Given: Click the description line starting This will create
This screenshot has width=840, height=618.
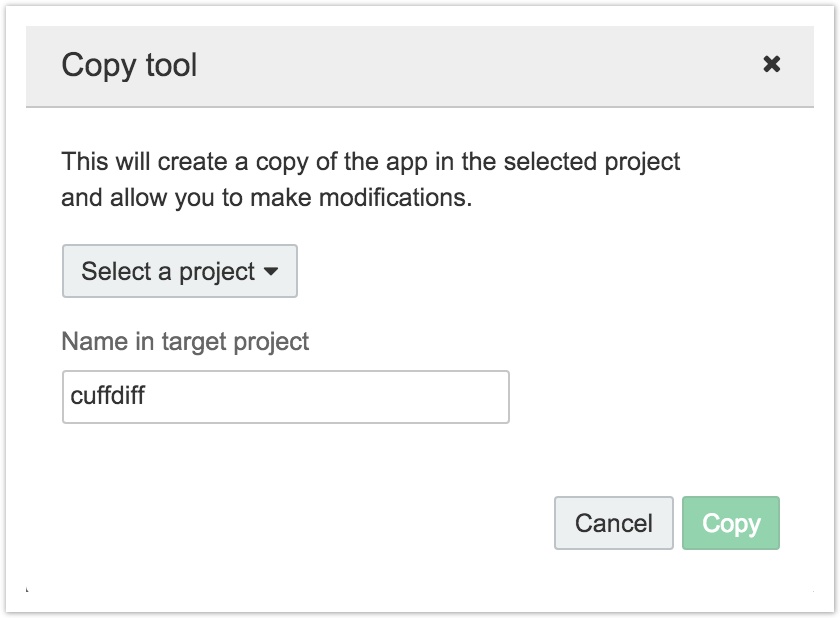Looking at the screenshot, I should click(370, 161).
